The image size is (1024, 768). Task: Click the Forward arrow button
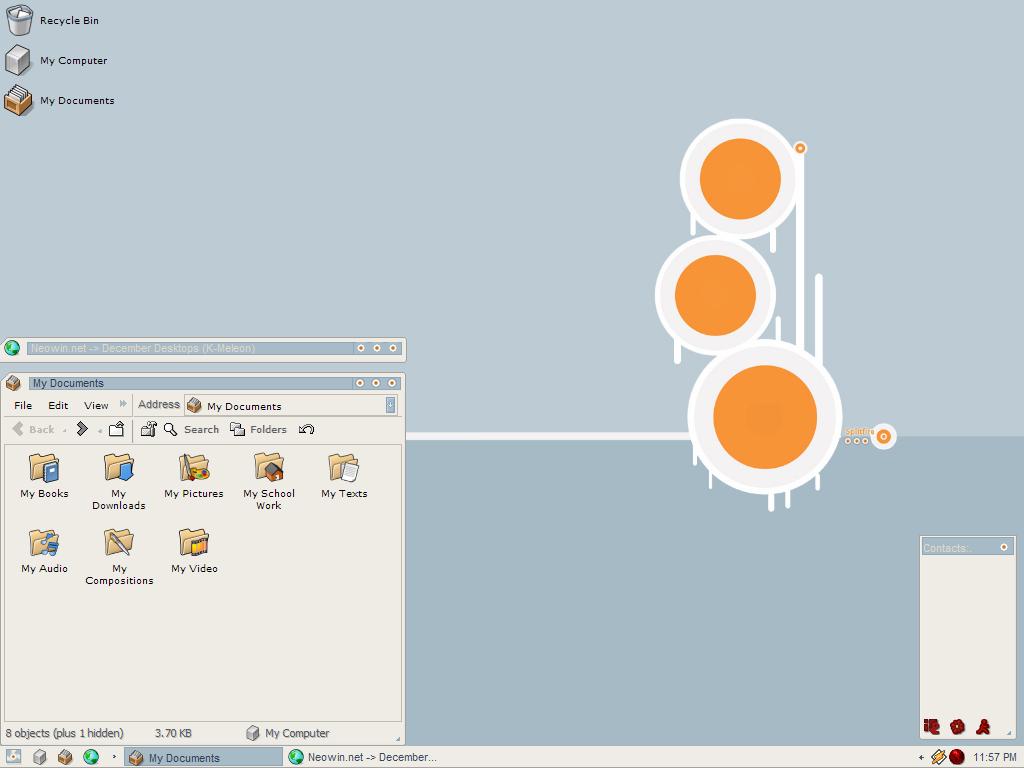click(82, 429)
